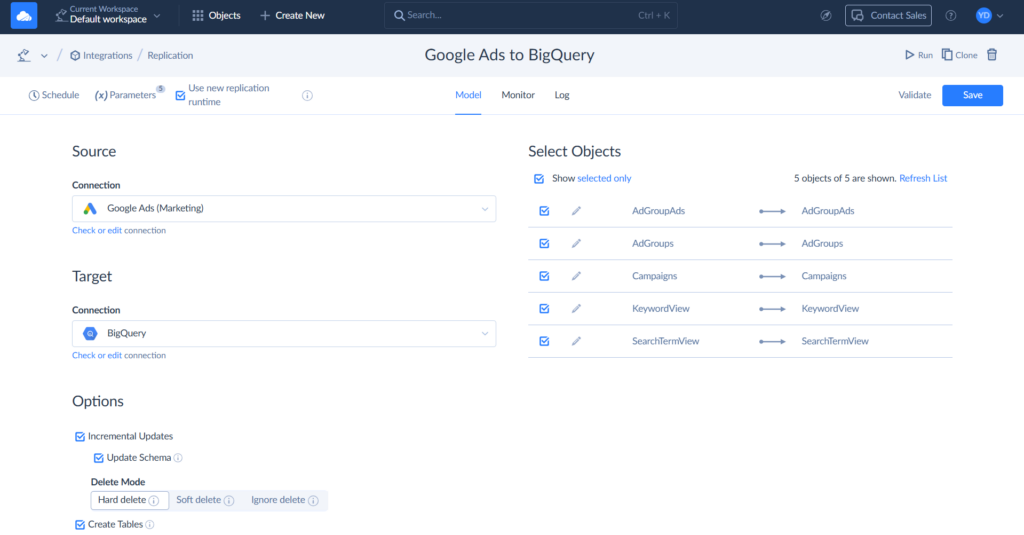This screenshot has width=1024, height=535.
Task: Select Hard delete mode
Action: coord(129,500)
